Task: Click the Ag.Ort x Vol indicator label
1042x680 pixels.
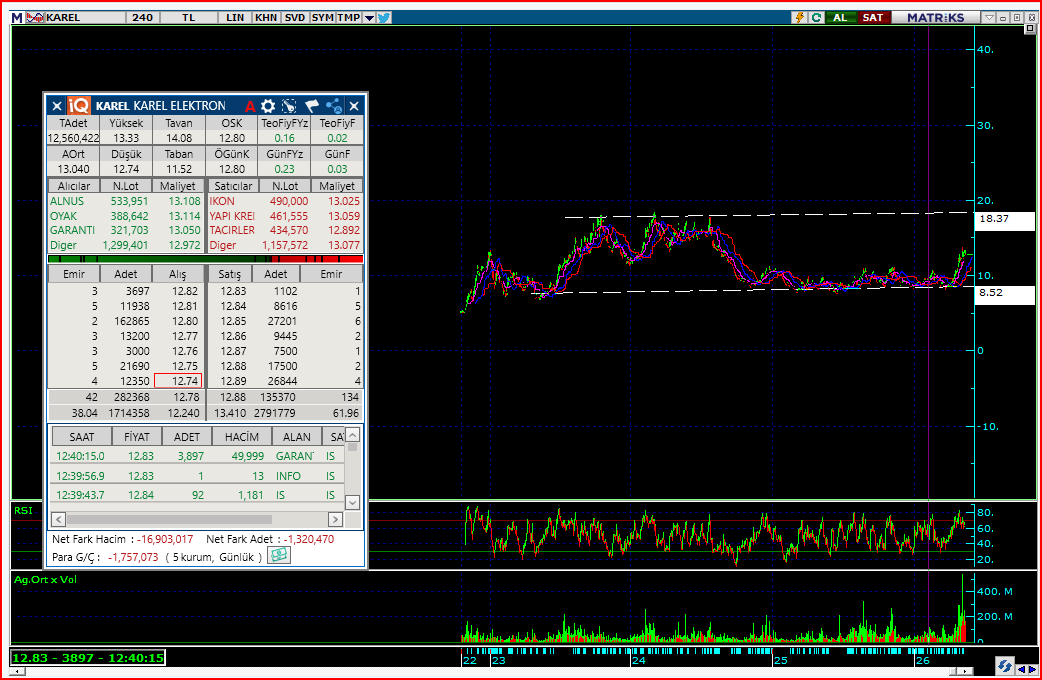Action: (45, 580)
